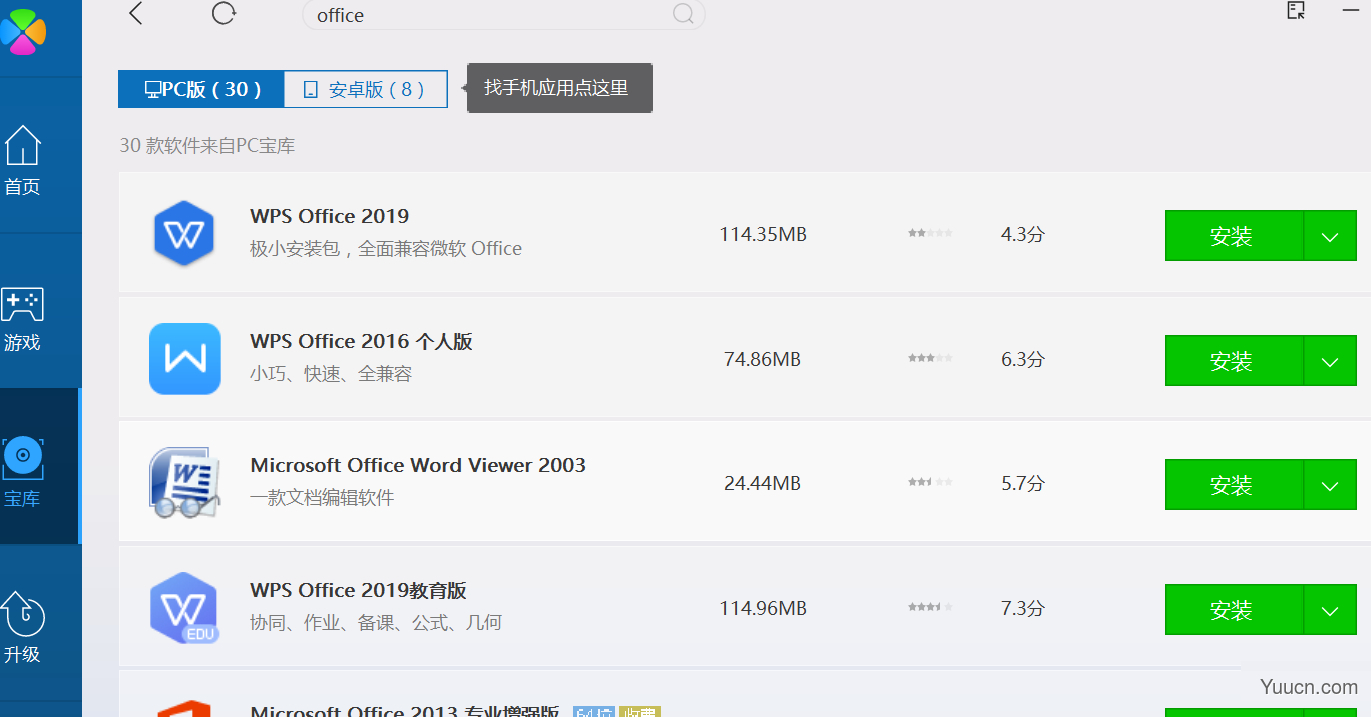Install Microsoft Office Word Viewer 2003
1371x717 pixels.
(x=1234, y=485)
